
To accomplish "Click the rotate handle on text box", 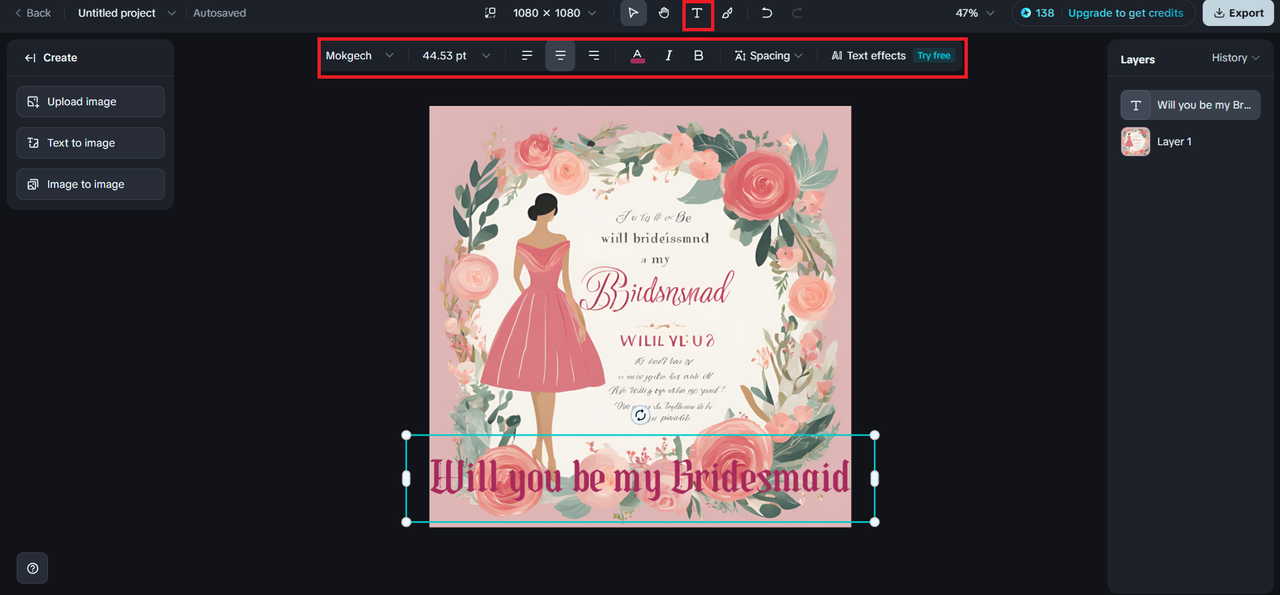I will point(641,415).
